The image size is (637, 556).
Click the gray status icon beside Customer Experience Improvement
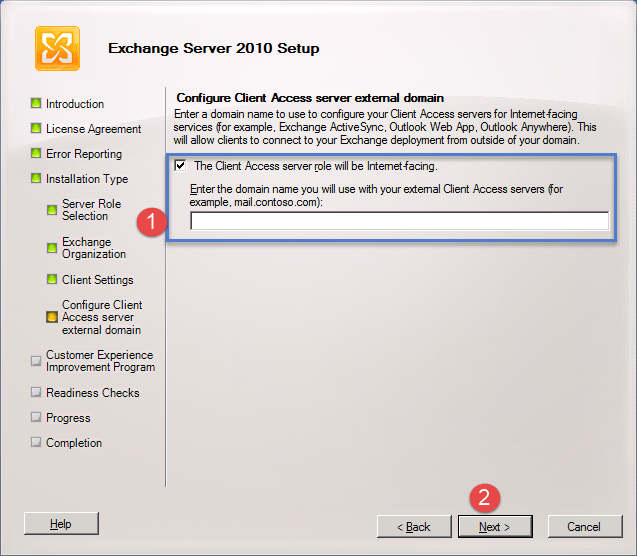point(36,361)
